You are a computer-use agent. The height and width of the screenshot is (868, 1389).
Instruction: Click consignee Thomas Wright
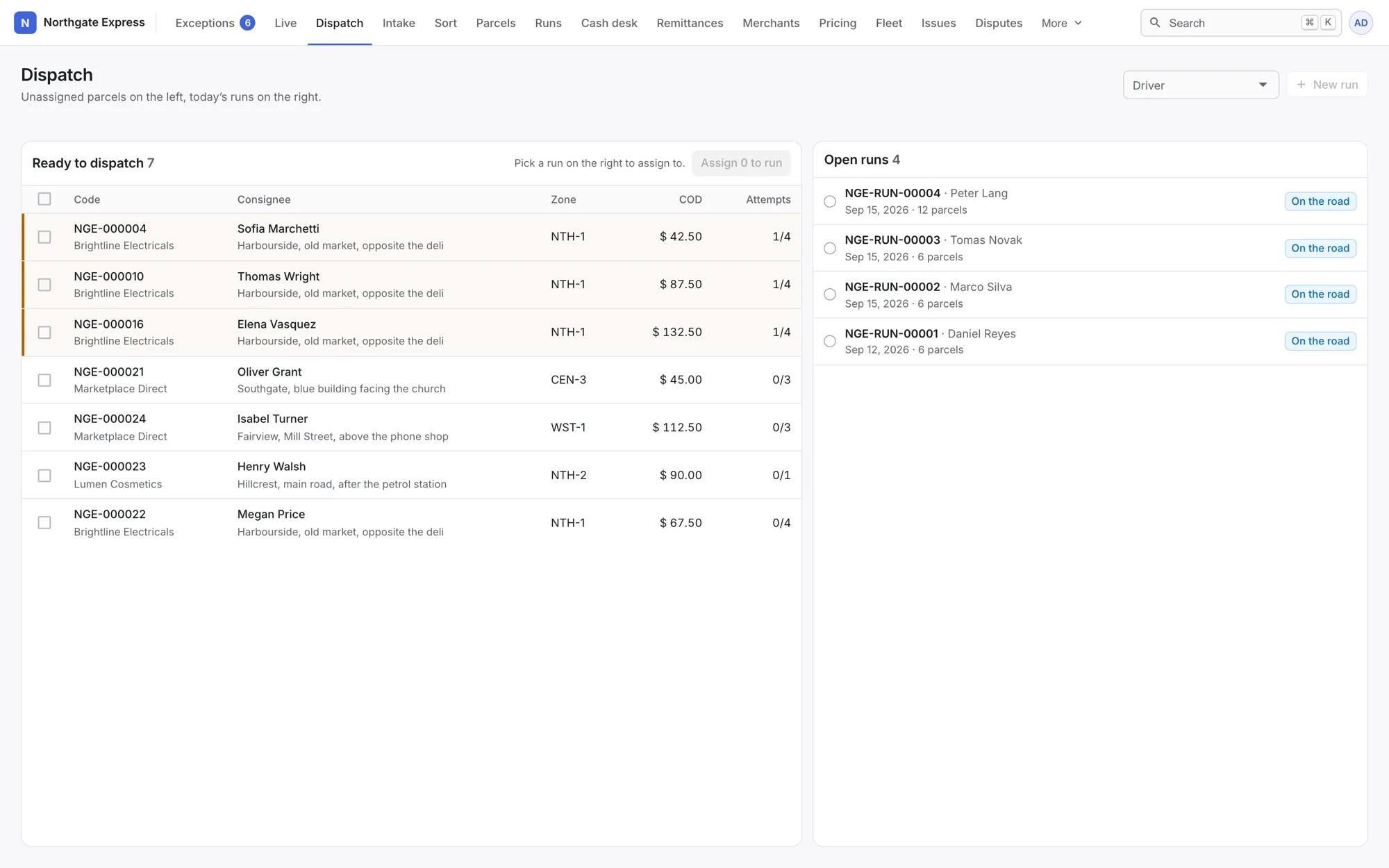pos(278,276)
